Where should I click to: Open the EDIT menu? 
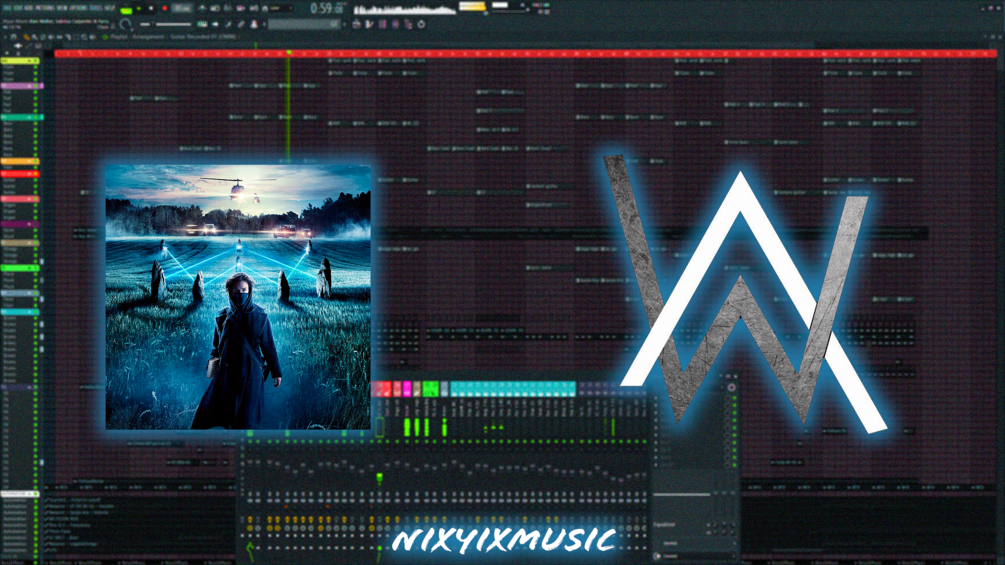point(17,8)
